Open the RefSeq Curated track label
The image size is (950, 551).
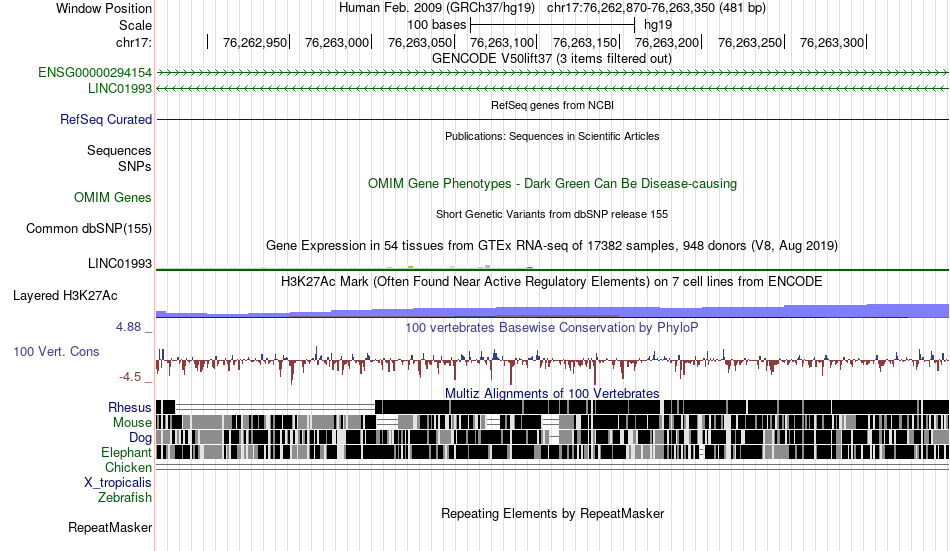point(106,119)
